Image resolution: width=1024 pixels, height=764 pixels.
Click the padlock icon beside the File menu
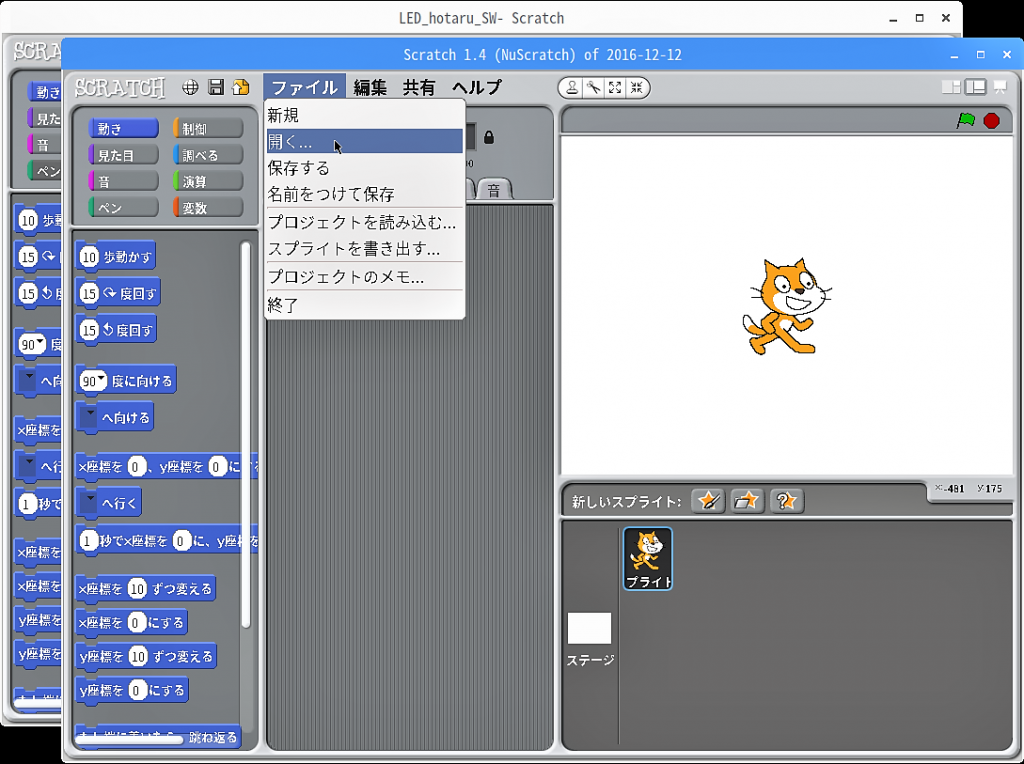[488, 137]
